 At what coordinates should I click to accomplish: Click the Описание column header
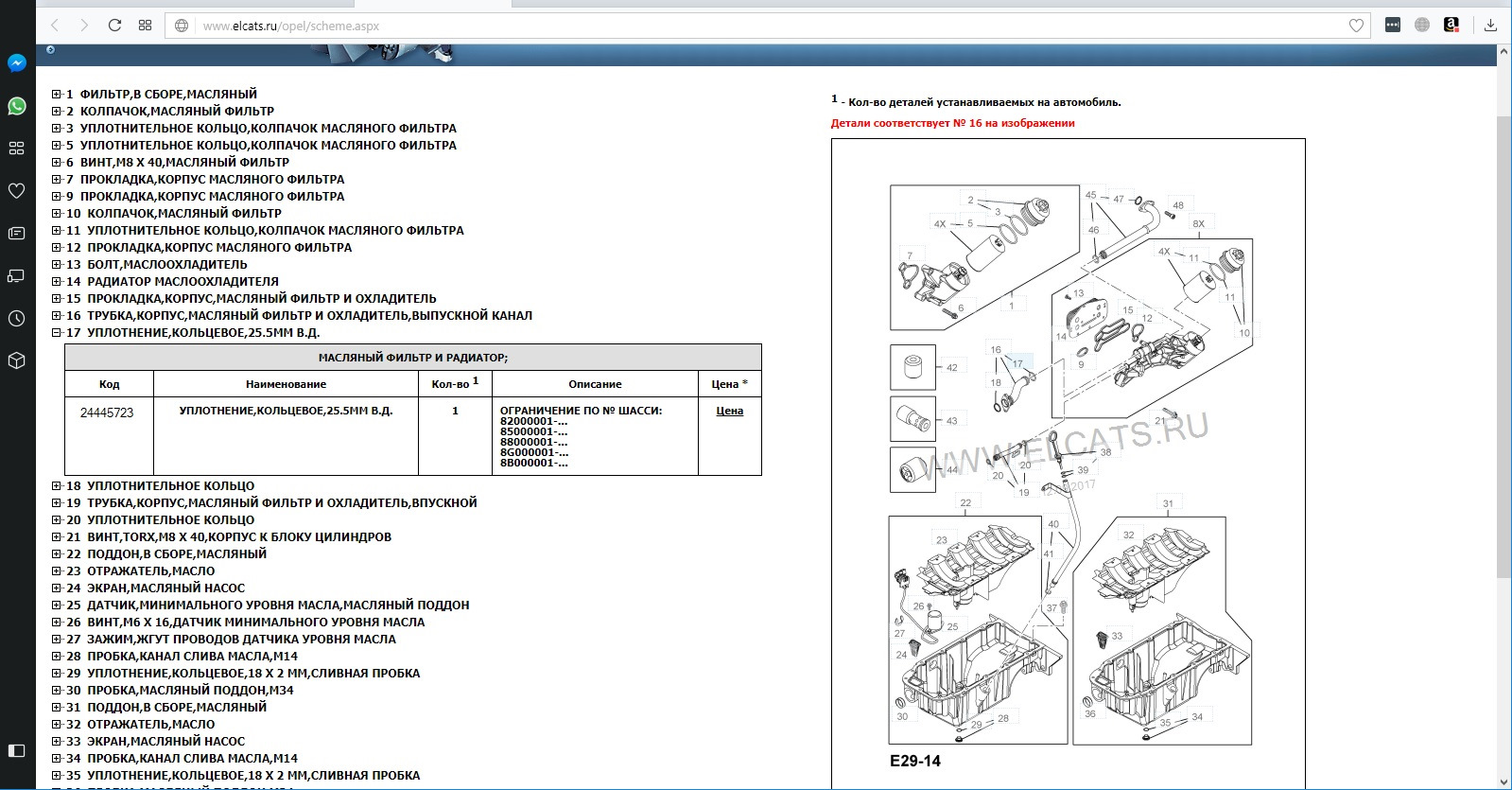[595, 384]
